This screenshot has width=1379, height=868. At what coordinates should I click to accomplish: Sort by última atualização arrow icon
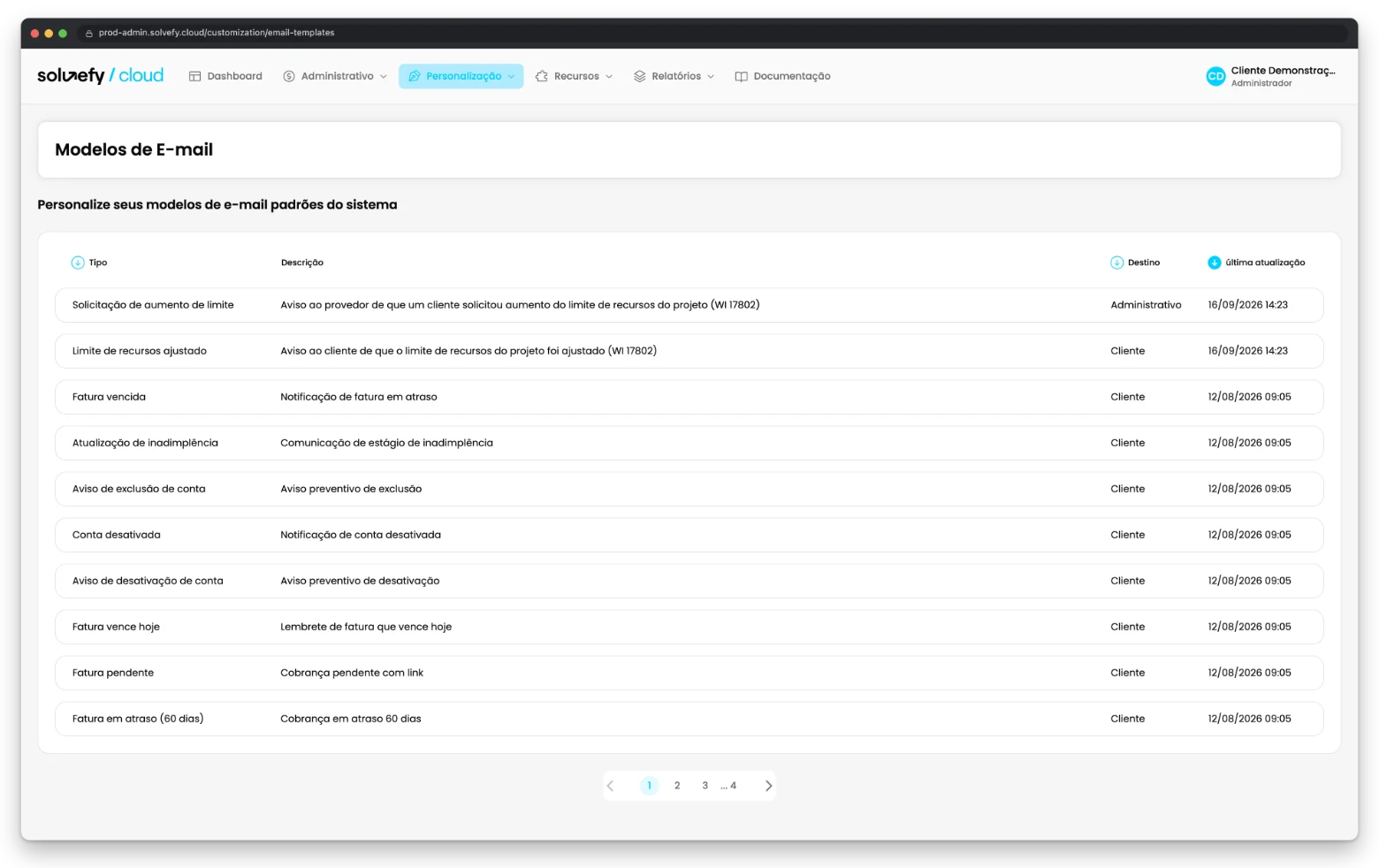1215,263
